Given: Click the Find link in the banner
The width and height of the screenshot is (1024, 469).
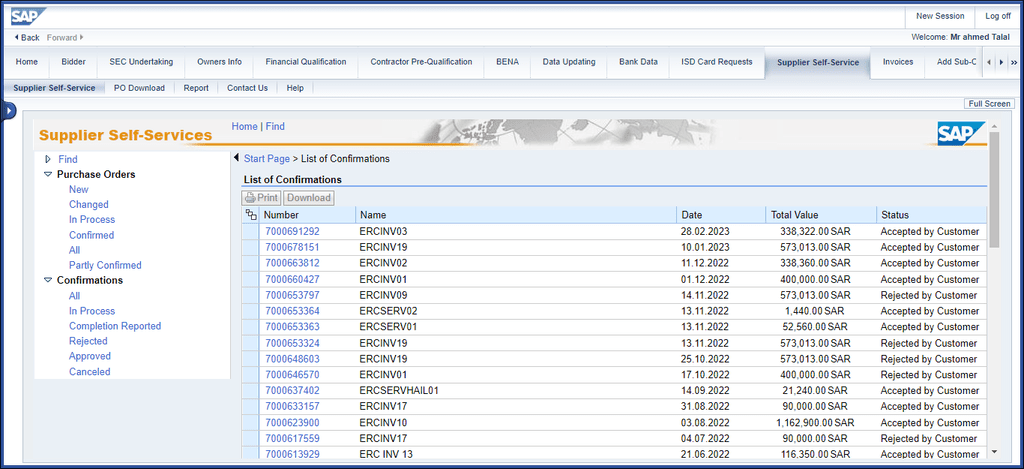Looking at the screenshot, I should pos(275,127).
